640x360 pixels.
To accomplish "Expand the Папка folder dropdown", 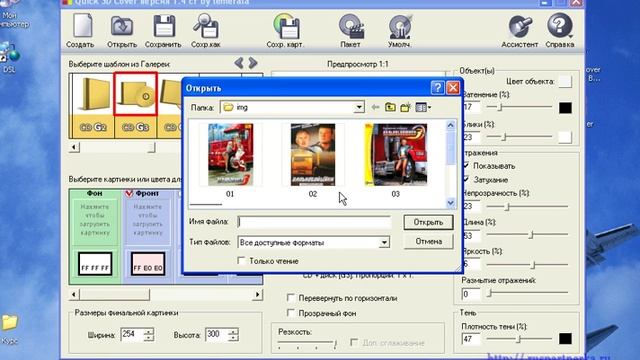I will 359,107.
